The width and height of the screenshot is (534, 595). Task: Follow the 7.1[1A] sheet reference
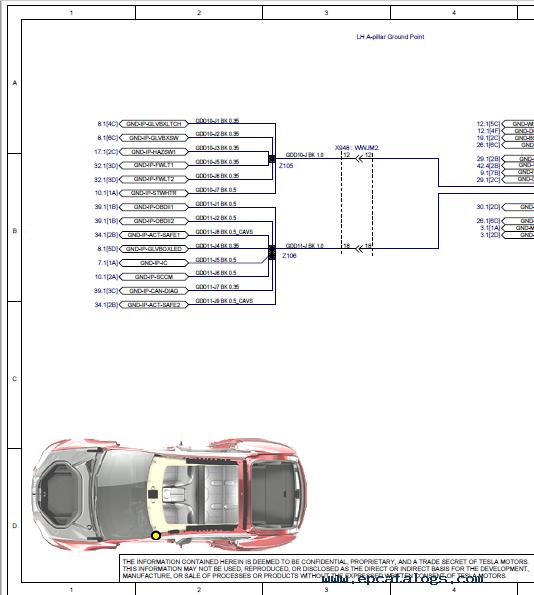coord(107,263)
